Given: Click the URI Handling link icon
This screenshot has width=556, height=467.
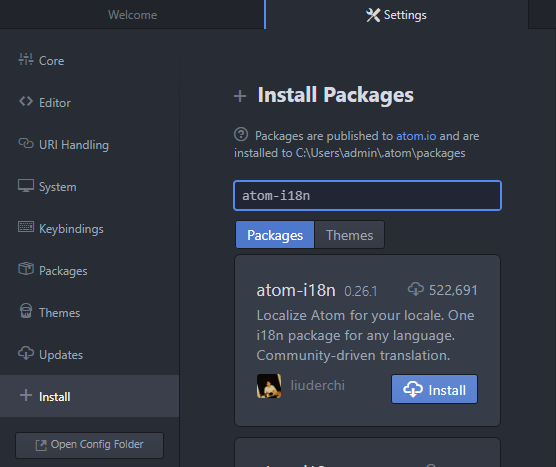Looking at the screenshot, I should (26, 143).
